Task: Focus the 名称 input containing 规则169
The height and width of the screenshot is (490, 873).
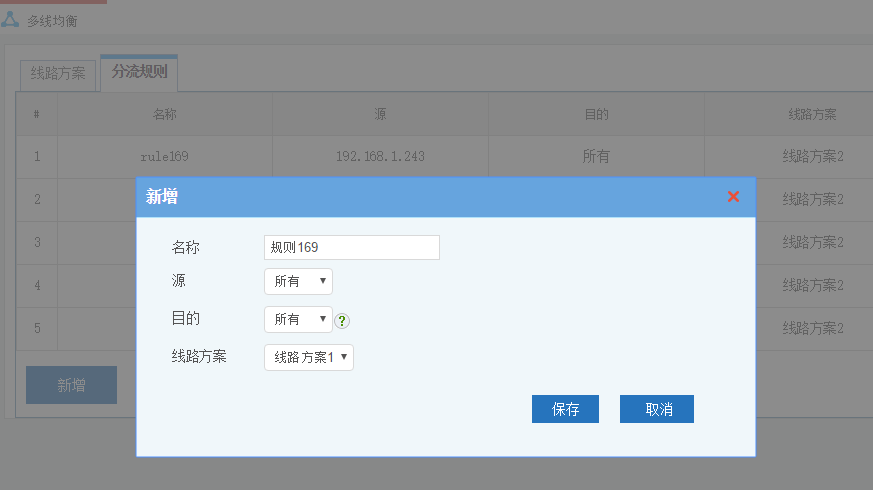Action: pyautogui.click(x=351, y=247)
